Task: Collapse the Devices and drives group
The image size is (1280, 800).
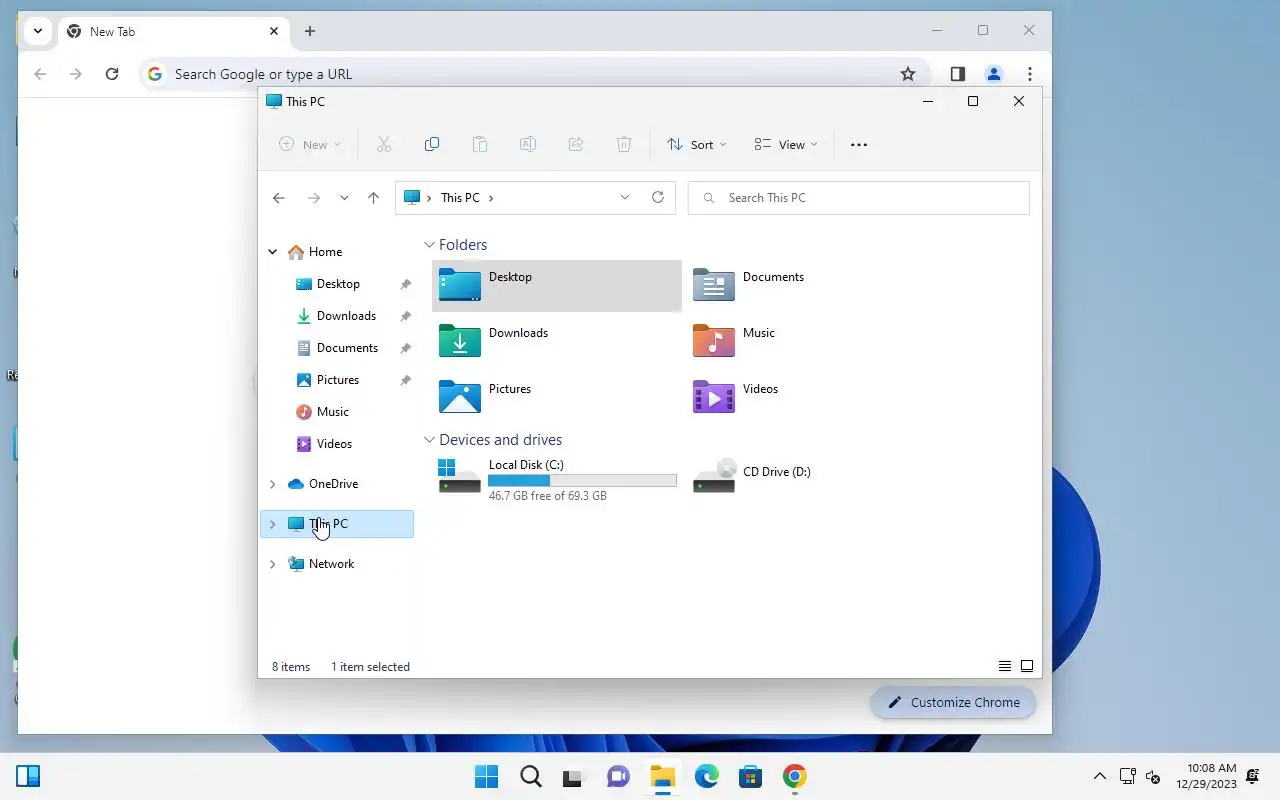Action: point(429,440)
